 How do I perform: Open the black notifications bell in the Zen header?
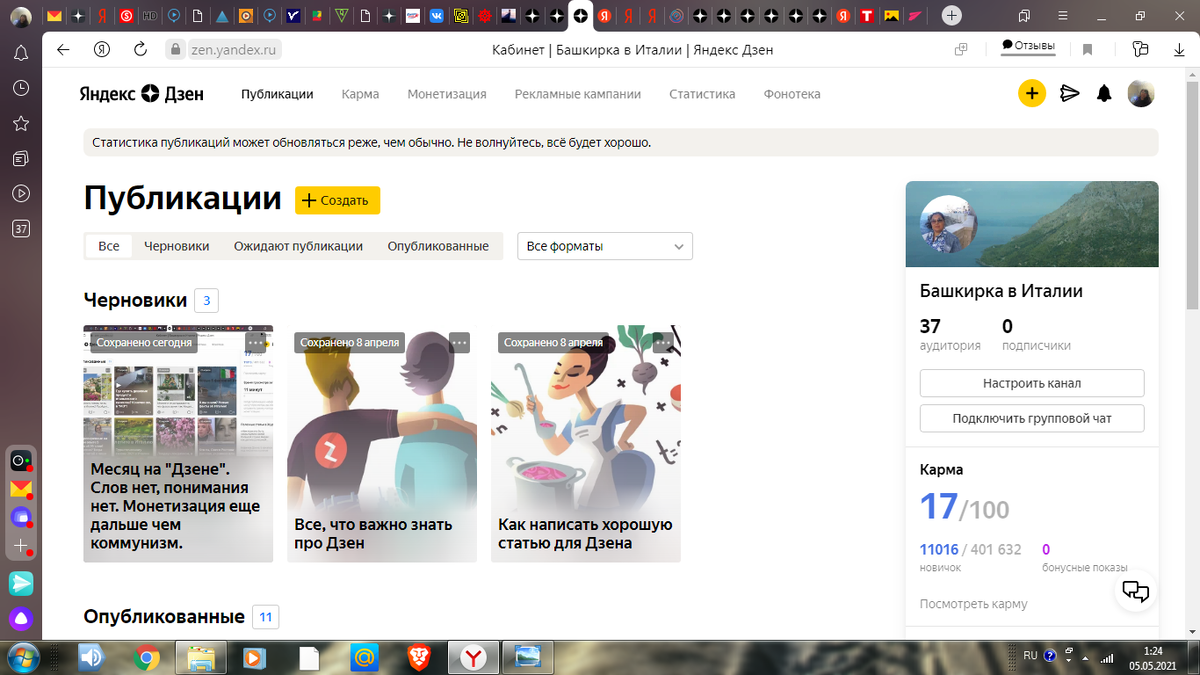(x=1104, y=94)
